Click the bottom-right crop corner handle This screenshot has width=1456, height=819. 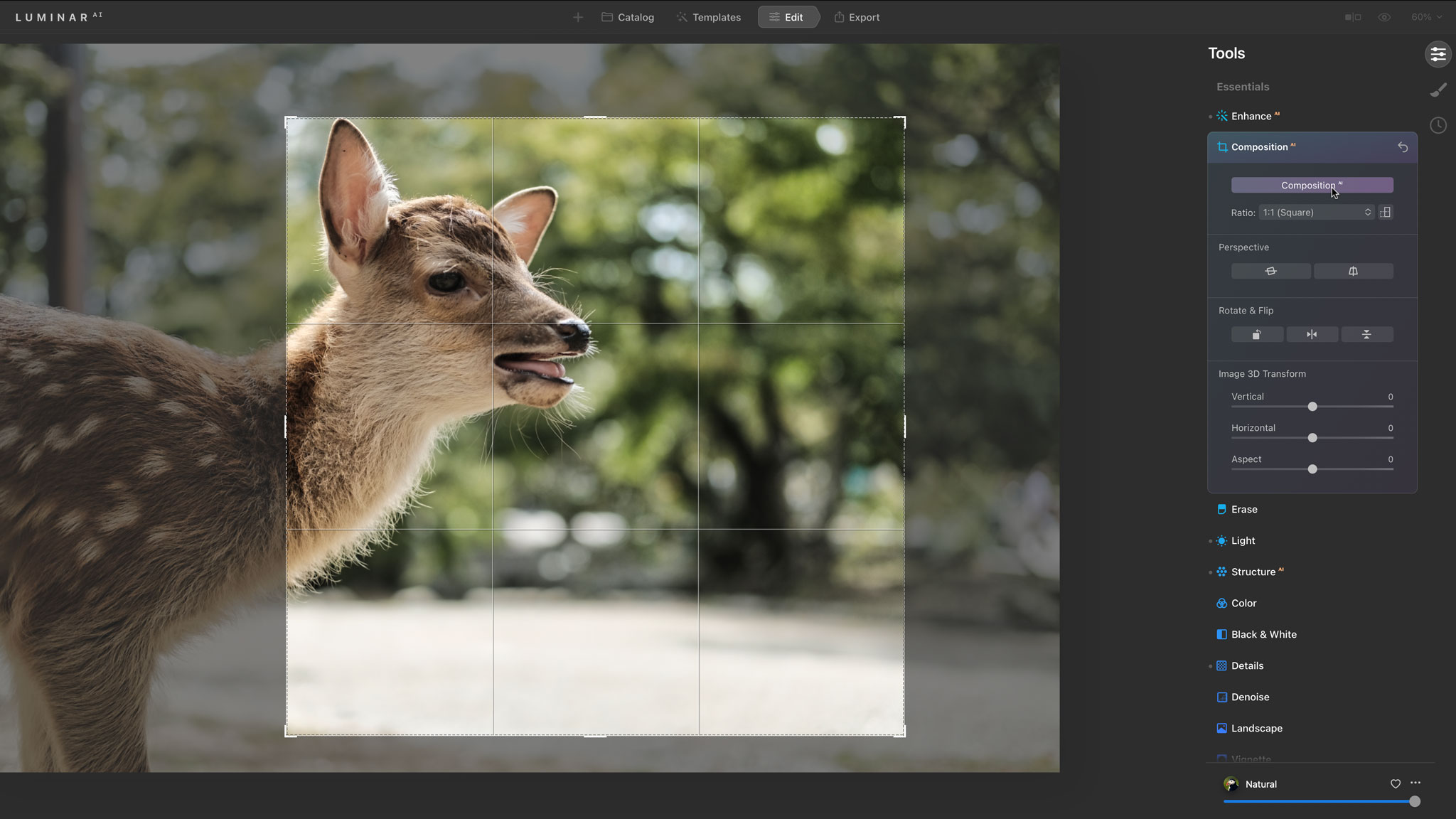pyautogui.click(x=901, y=732)
